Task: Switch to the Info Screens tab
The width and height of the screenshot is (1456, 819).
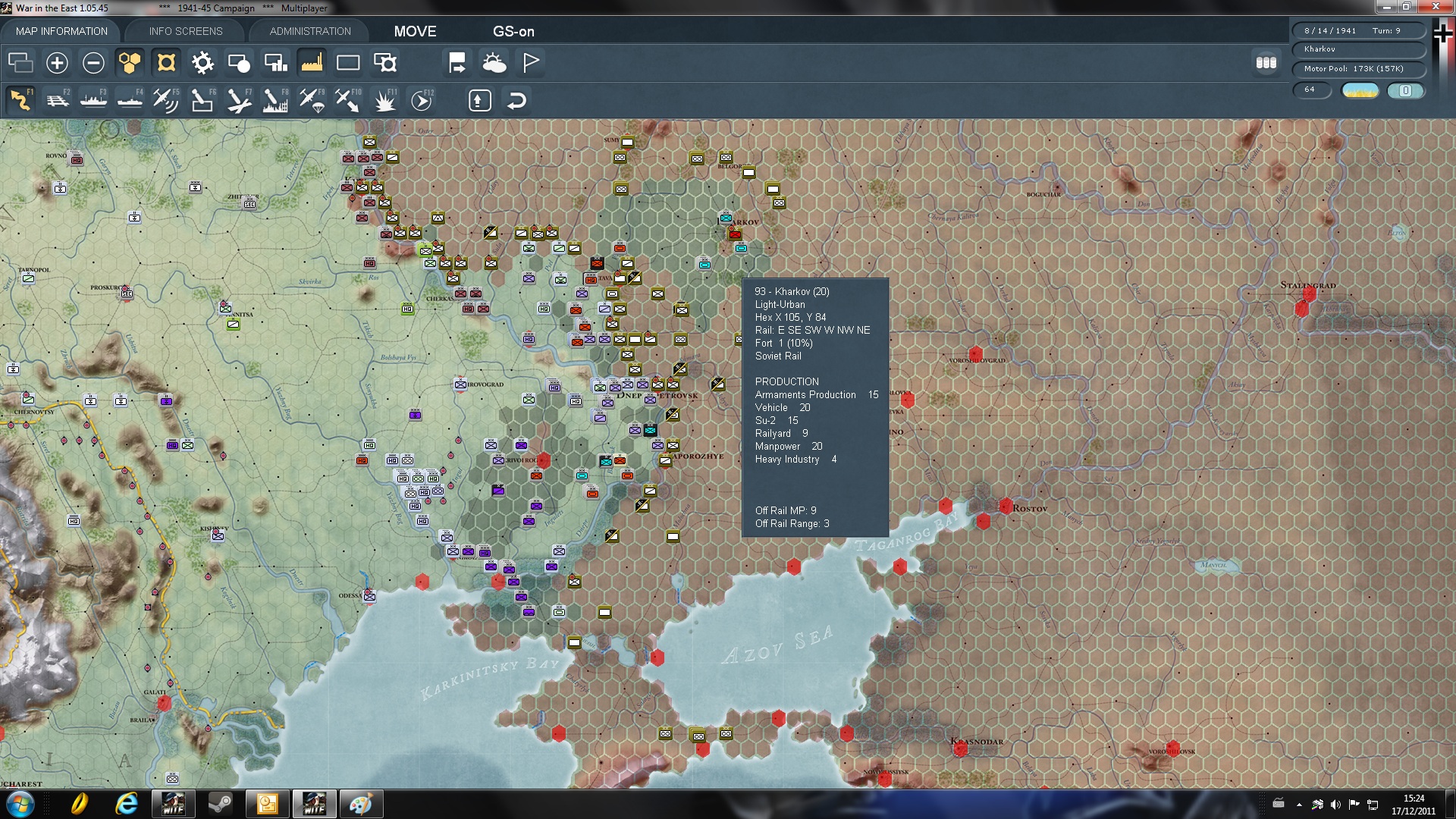Action: point(186,31)
